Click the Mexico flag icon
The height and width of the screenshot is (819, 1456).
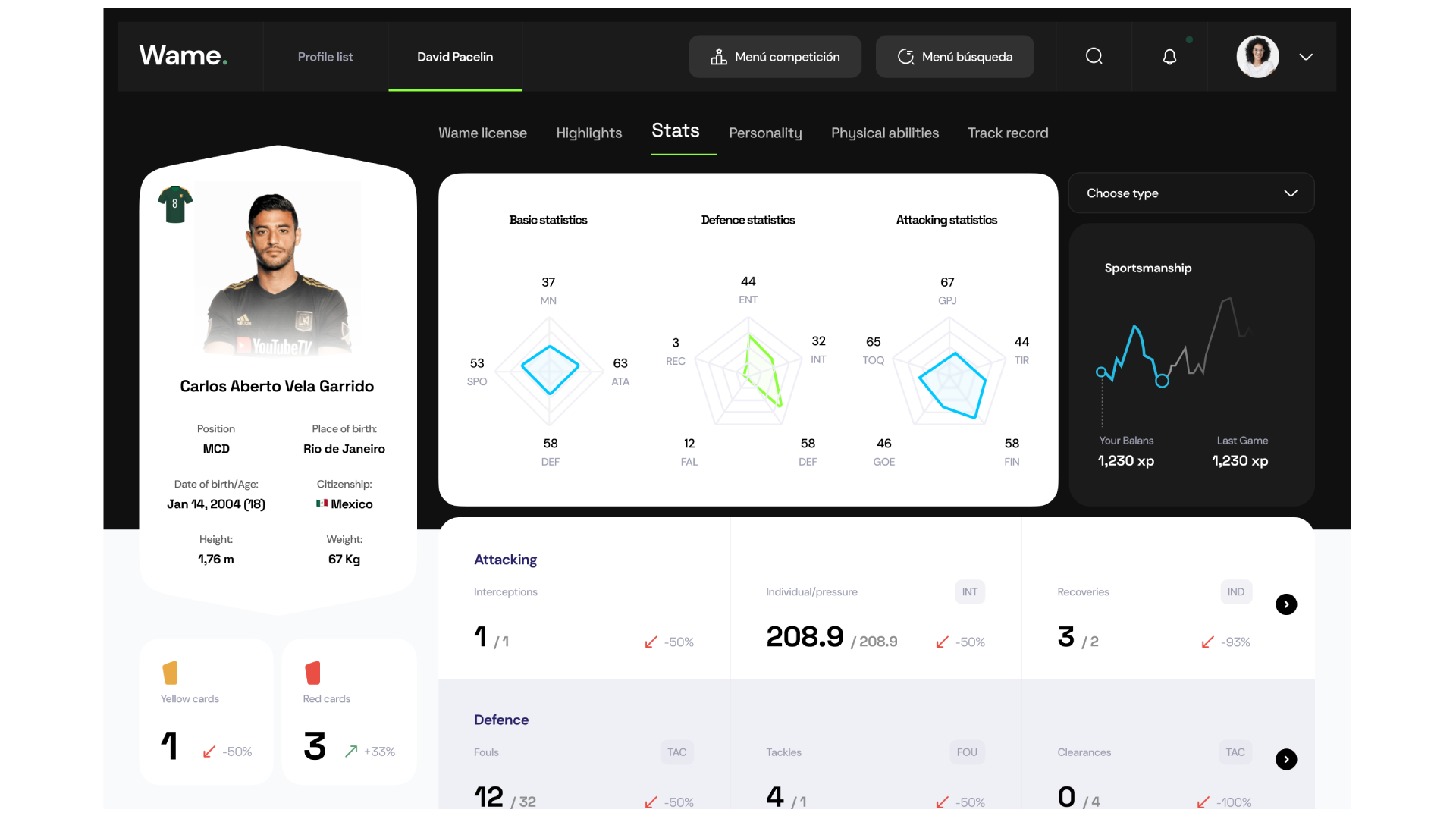[322, 504]
